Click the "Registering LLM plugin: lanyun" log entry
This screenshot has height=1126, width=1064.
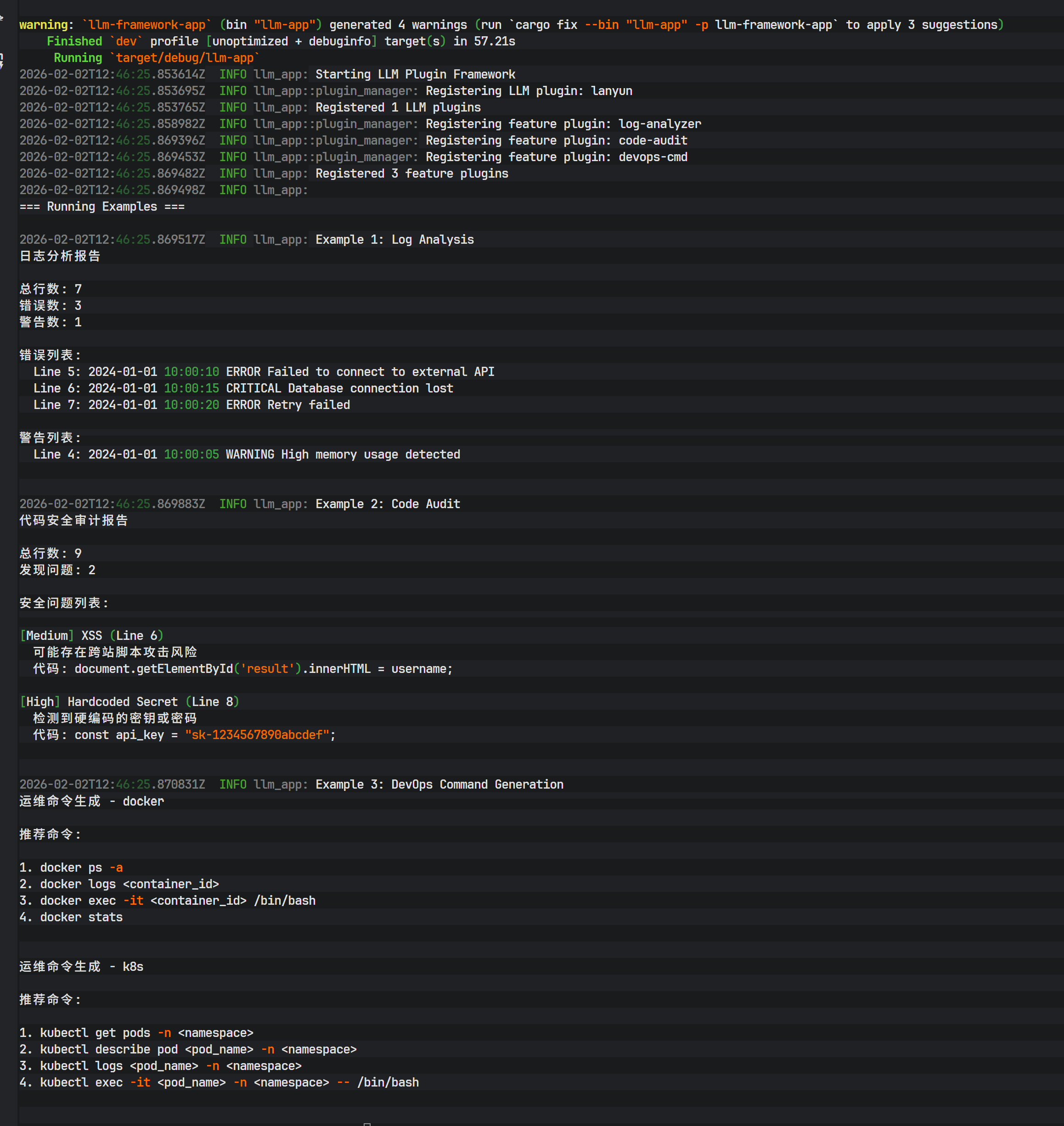pos(529,91)
